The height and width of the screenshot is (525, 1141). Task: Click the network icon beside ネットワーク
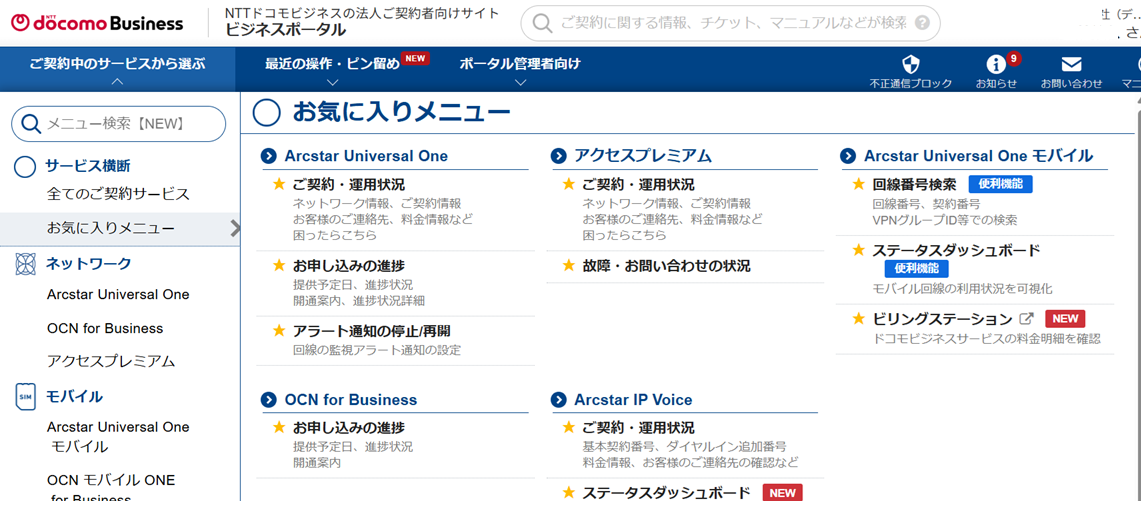[25, 264]
